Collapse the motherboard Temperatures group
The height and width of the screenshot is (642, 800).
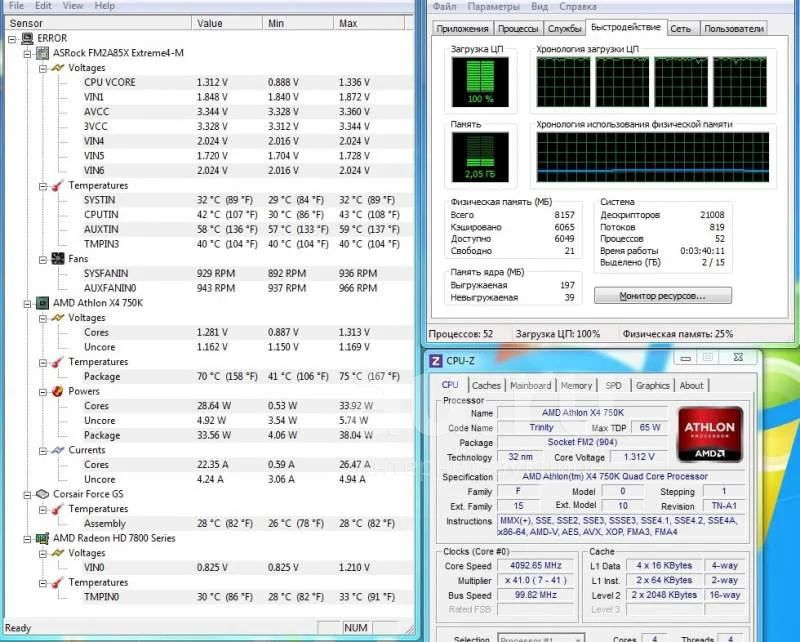click(x=43, y=186)
